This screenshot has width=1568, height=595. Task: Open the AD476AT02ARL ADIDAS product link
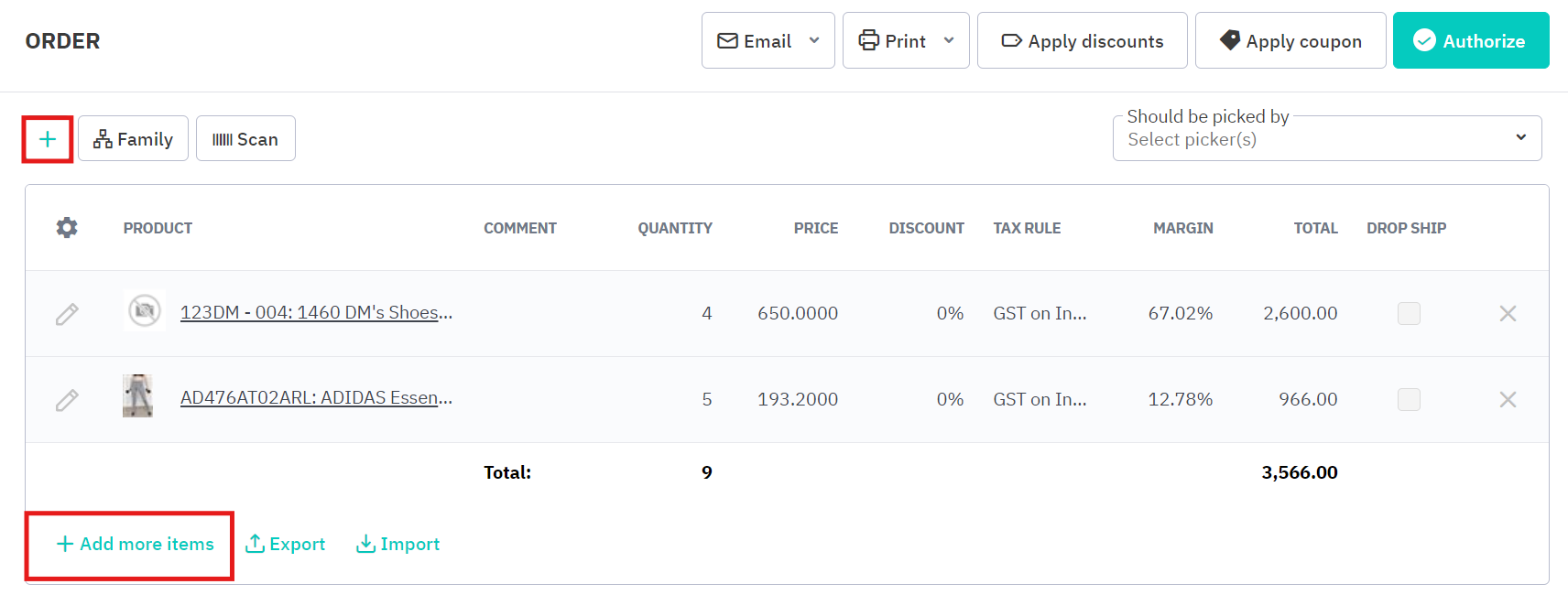point(316,398)
